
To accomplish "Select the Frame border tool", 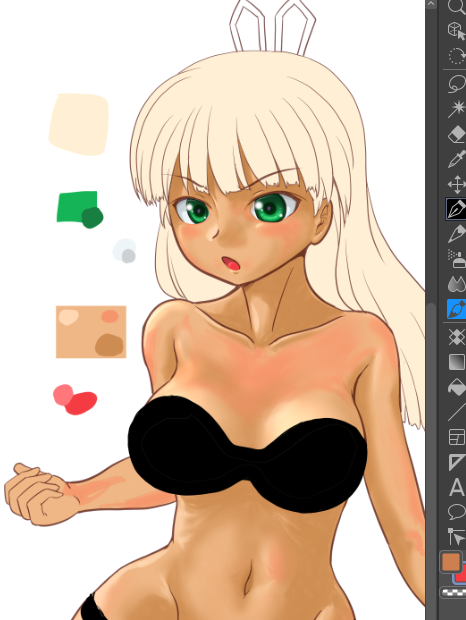I will (x=457, y=437).
